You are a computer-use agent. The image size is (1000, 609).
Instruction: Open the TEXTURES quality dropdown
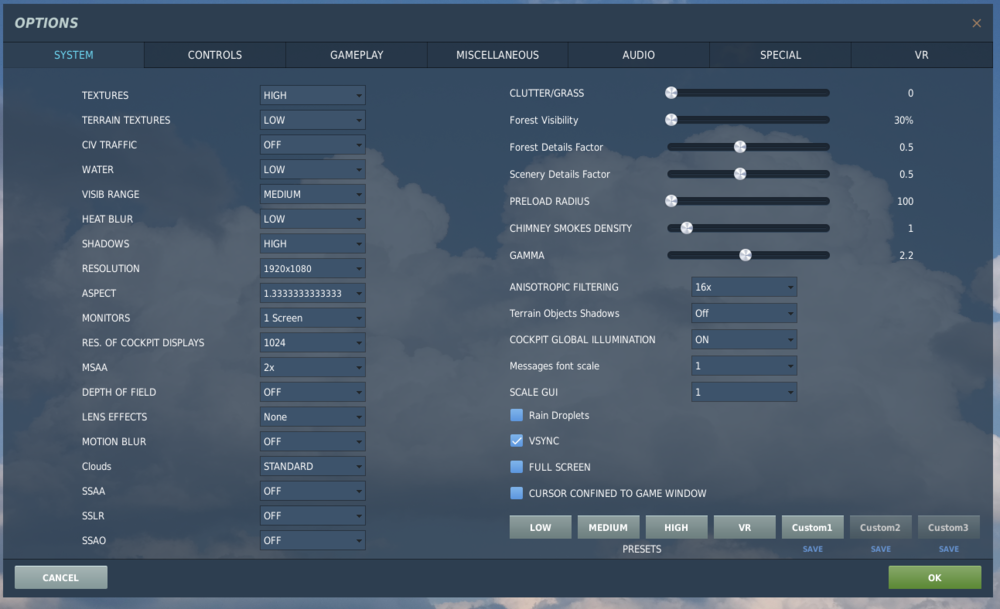(312, 95)
